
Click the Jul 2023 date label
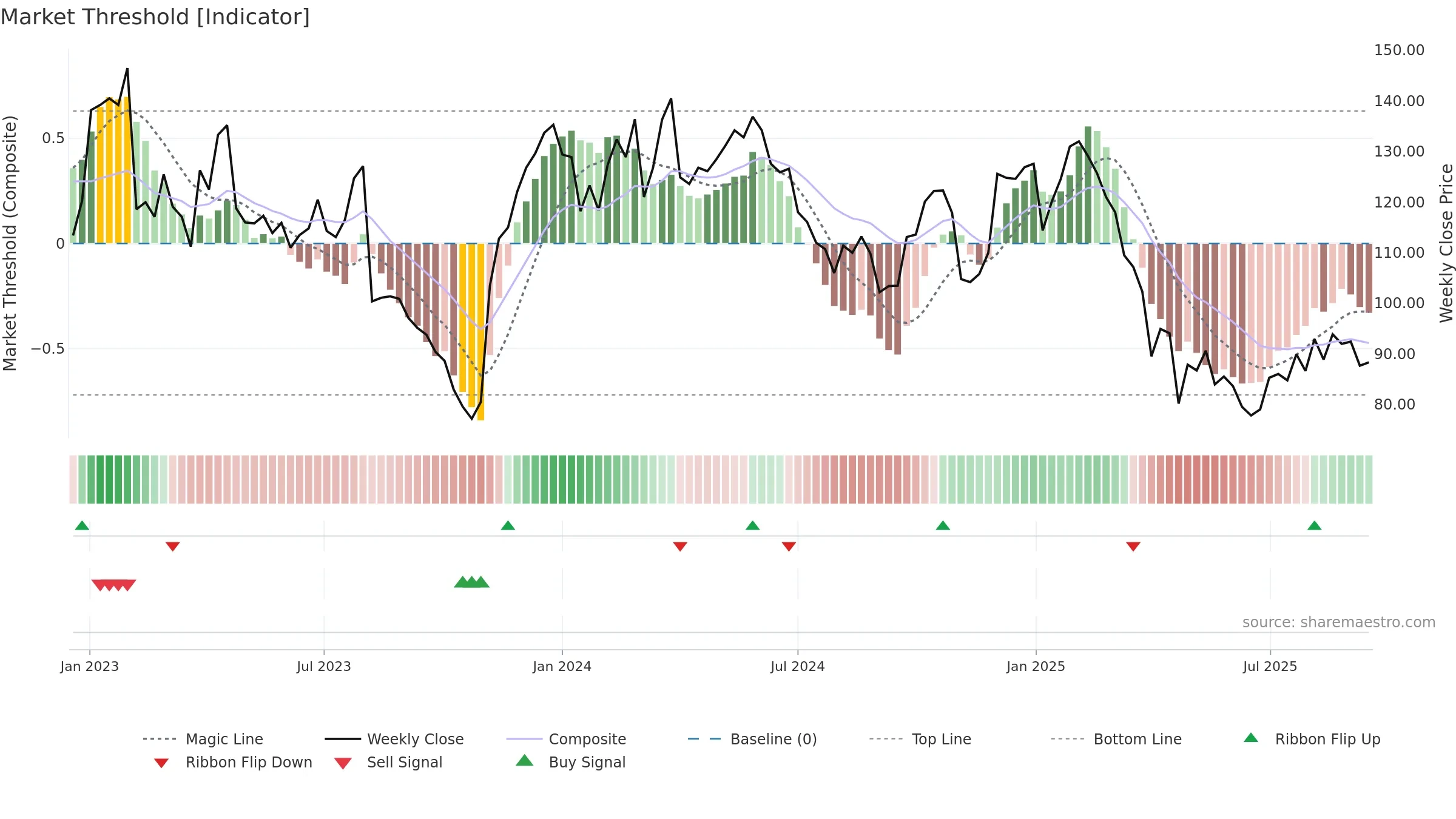click(x=324, y=667)
